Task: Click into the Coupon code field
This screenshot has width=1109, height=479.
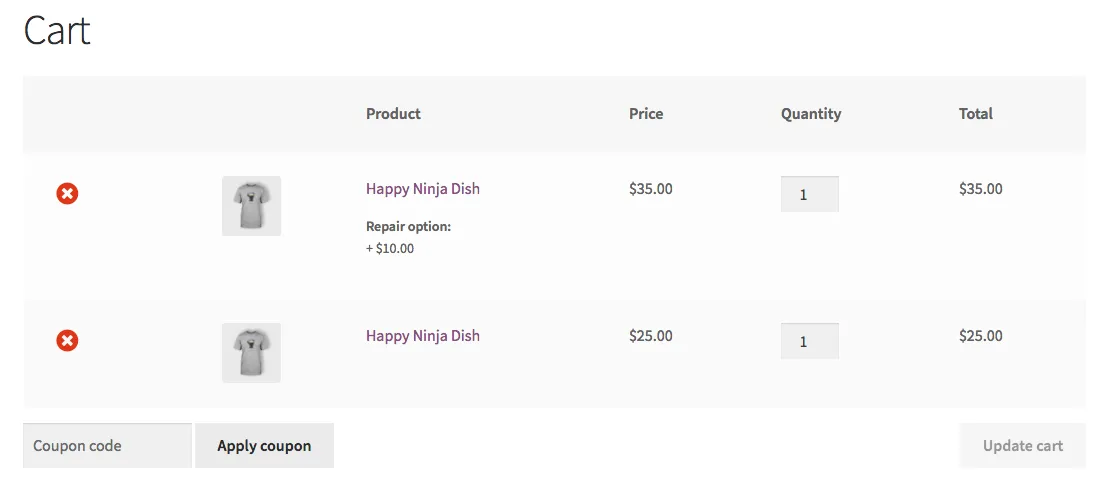Action: coord(107,446)
